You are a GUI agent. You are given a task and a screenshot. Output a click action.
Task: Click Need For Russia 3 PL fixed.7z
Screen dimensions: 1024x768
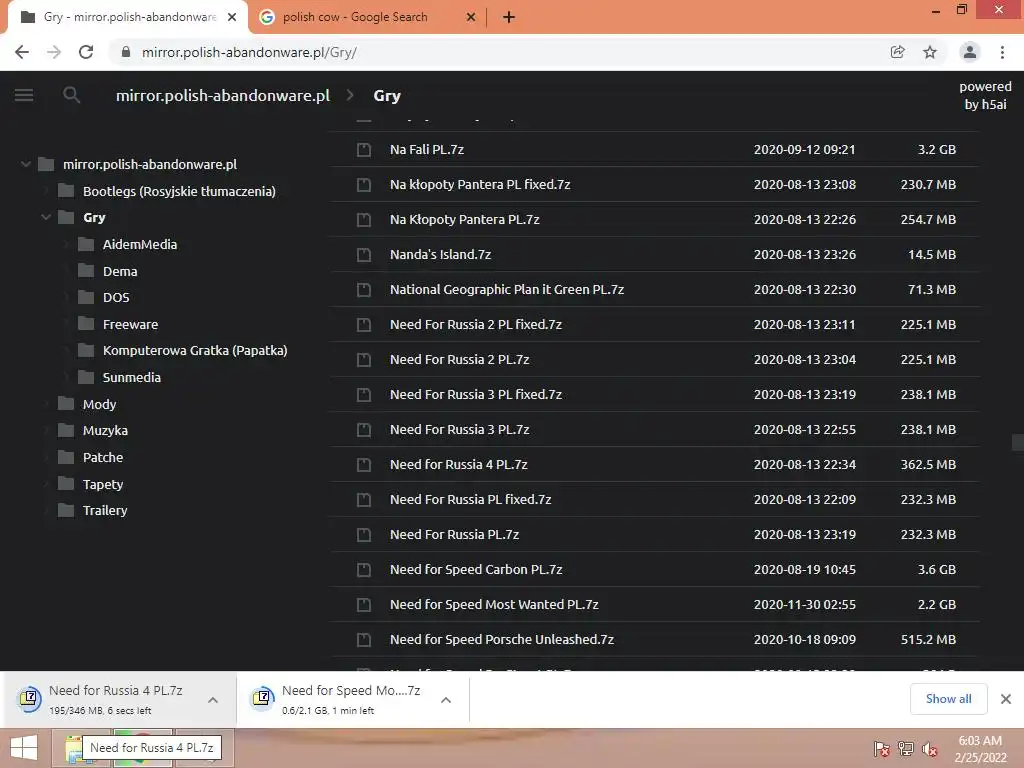tap(475, 394)
